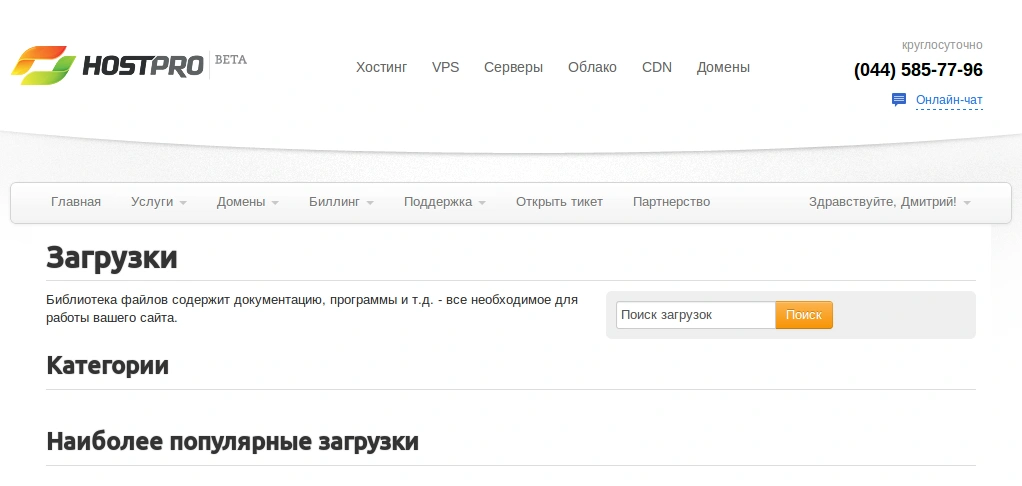The image size is (1022, 486).
Task: Expand the Поддержка dropdown
Action: [x=445, y=202]
